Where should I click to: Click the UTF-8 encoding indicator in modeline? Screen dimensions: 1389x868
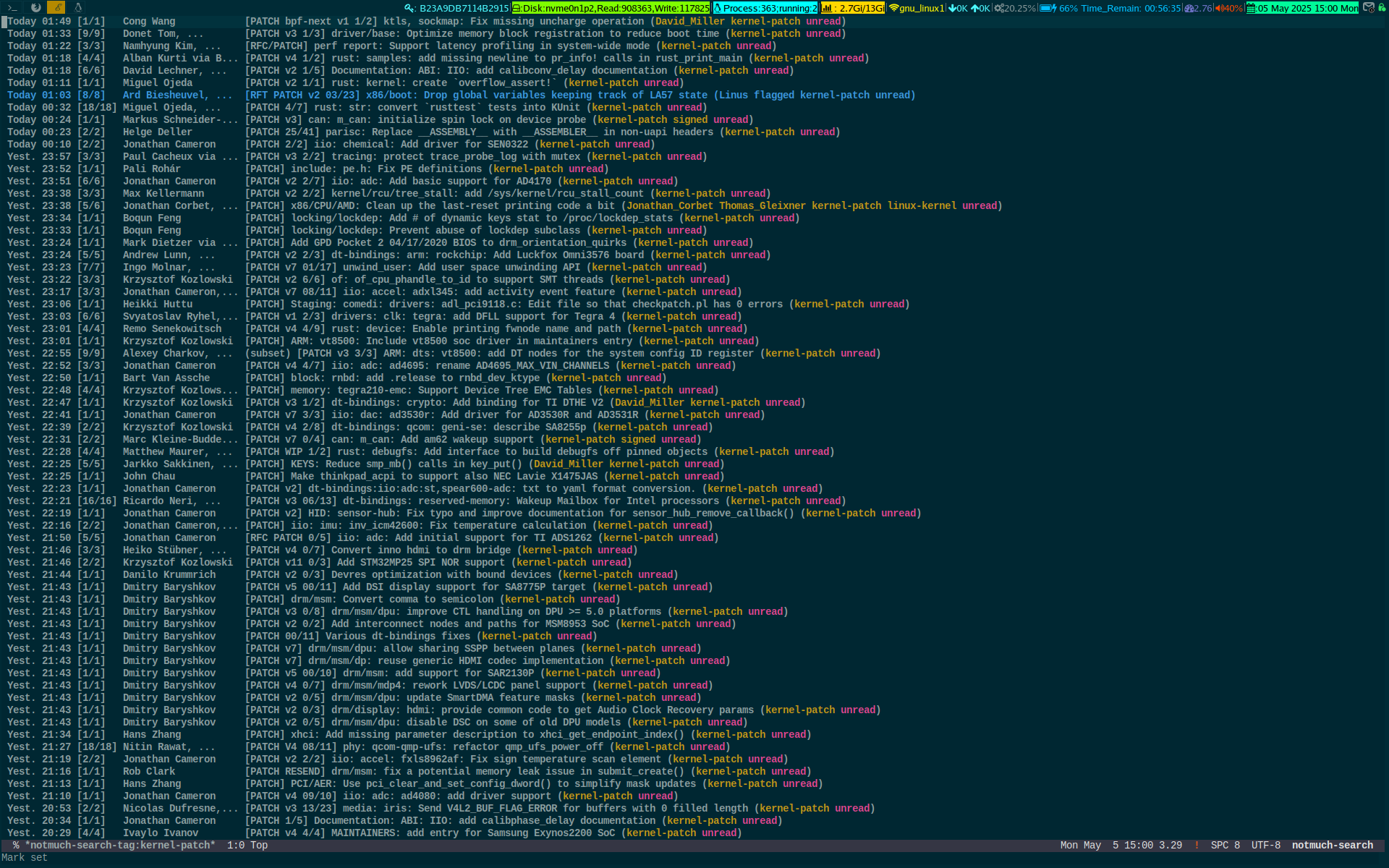click(x=1266, y=845)
